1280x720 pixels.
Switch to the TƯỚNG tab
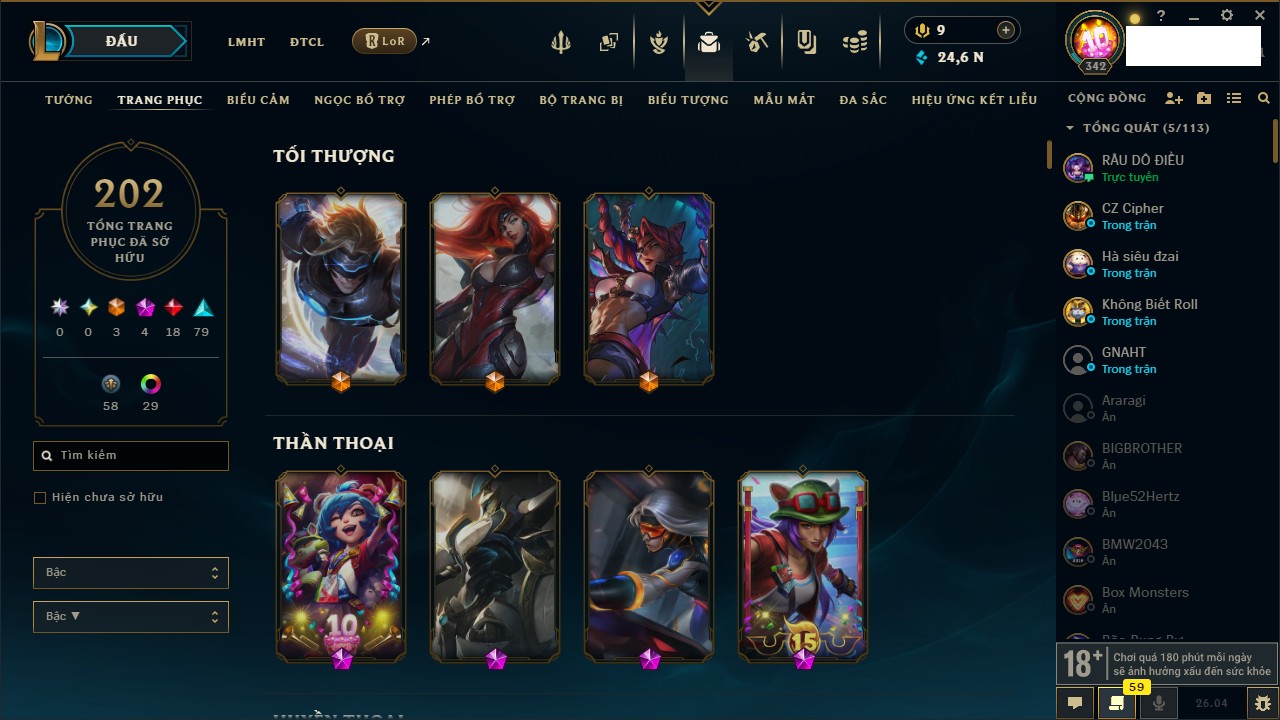(x=69, y=100)
